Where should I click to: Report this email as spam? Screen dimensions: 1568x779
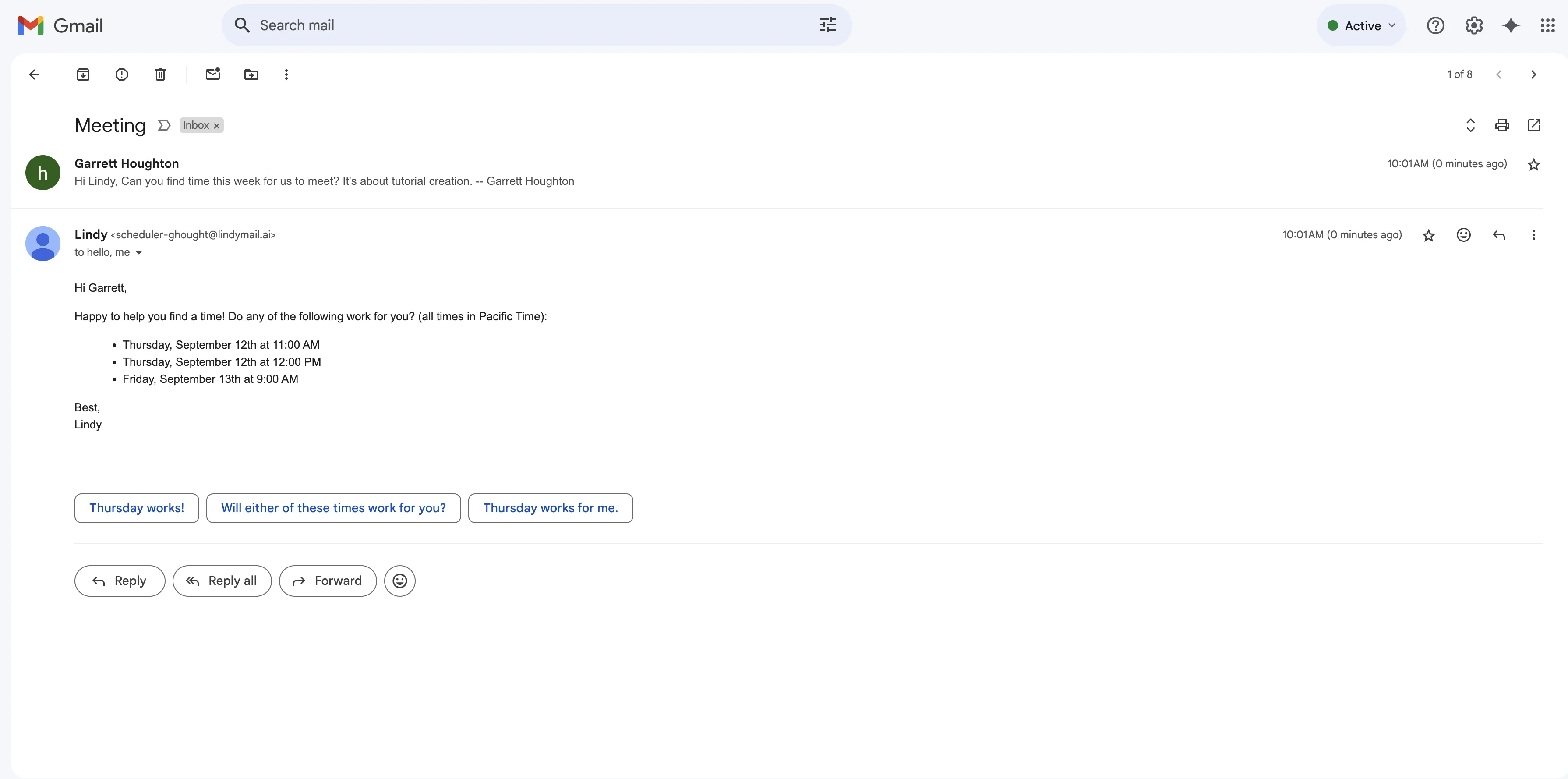pyautogui.click(x=122, y=74)
